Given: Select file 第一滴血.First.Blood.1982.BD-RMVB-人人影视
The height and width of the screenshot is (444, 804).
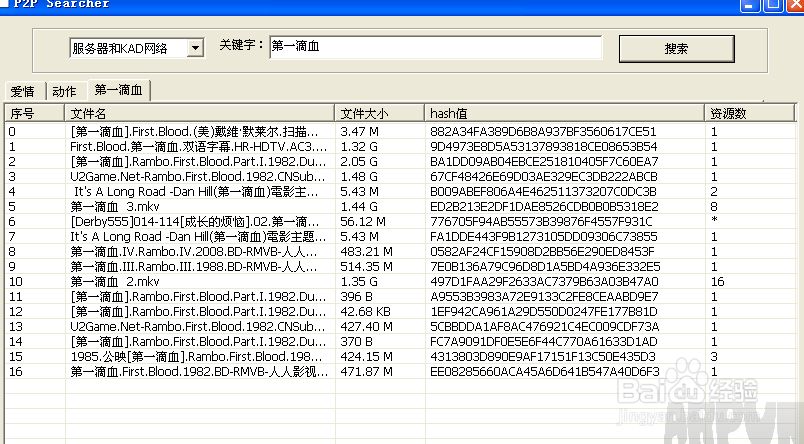Looking at the screenshot, I should point(199,372).
